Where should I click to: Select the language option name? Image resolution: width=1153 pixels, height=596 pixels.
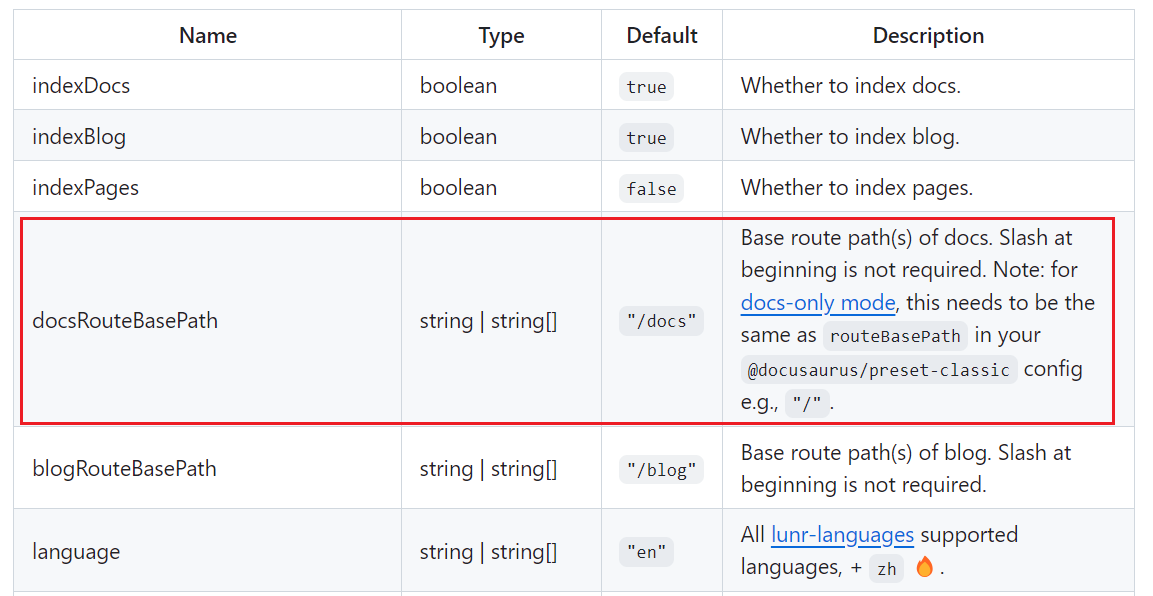pyautogui.click(x=76, y=551)
